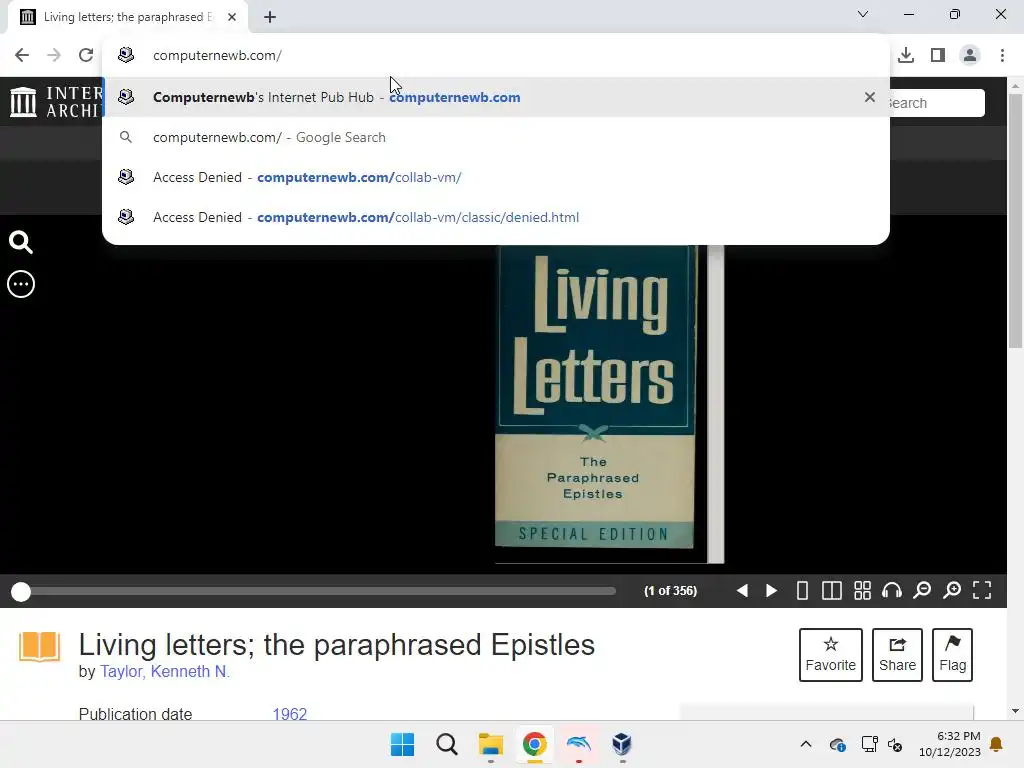Open the Chrome profile avatar

coord(970,56)
